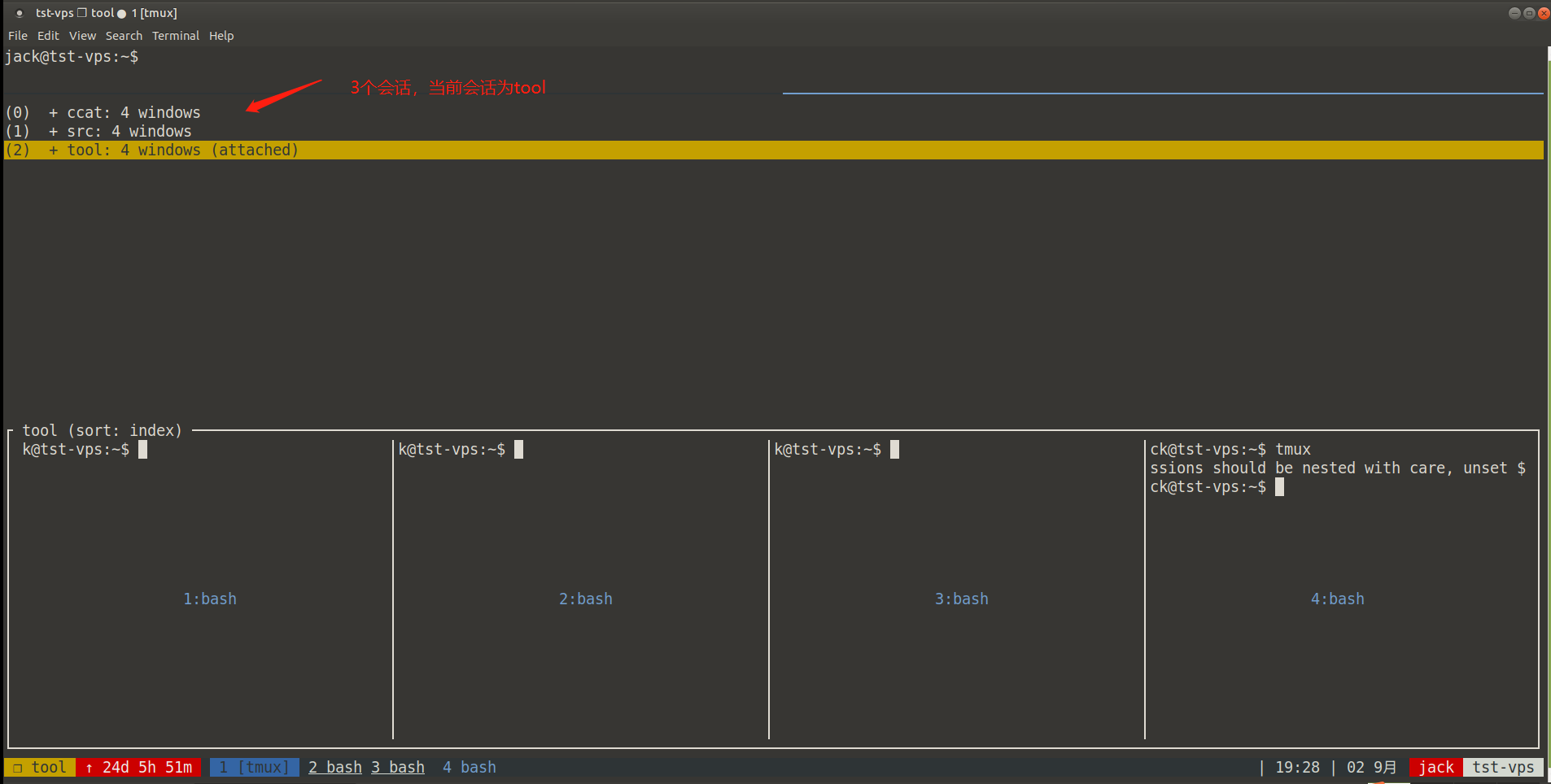1551x784 pixels.
Task: Switch to window 4 bash tab
Action: [470, 767]
